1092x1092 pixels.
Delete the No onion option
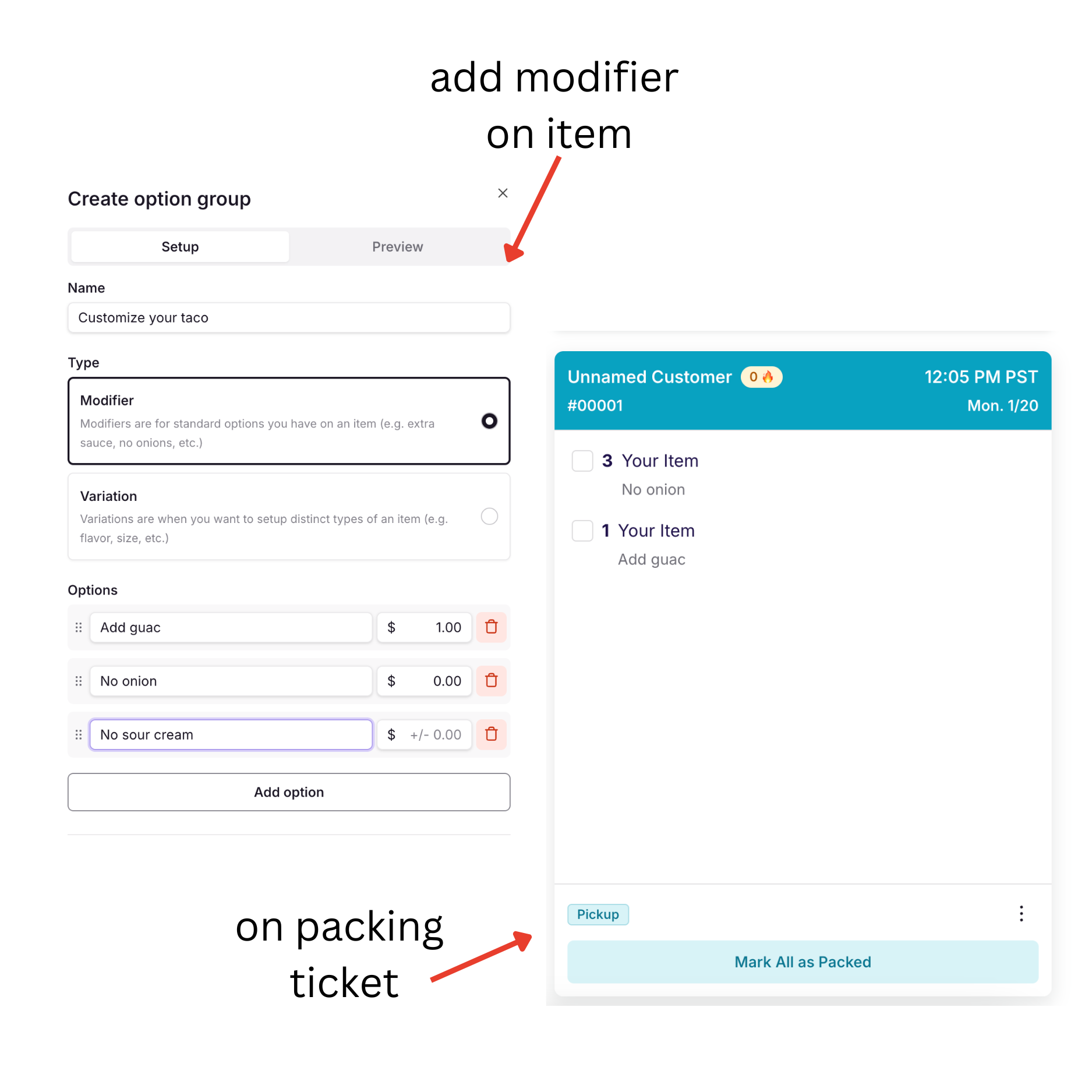491,681
